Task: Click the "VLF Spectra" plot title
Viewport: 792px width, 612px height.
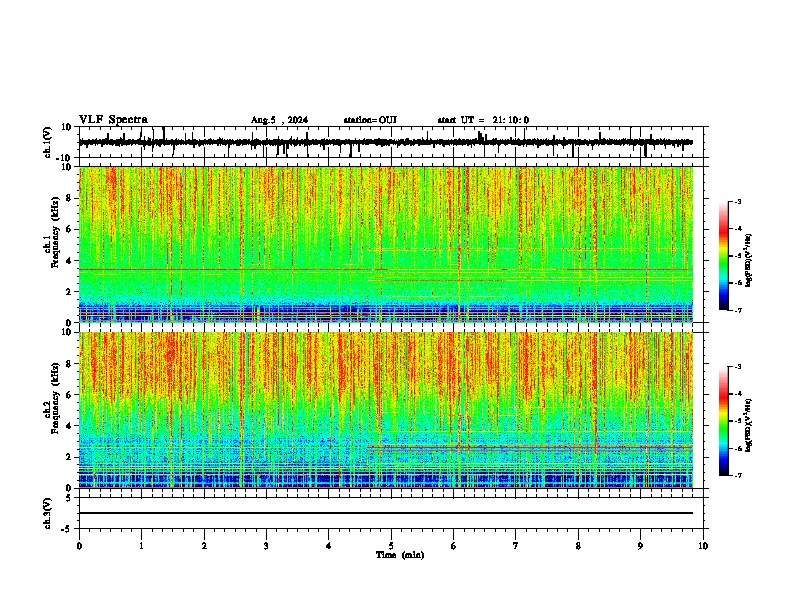Action: (x=113, y=120)
